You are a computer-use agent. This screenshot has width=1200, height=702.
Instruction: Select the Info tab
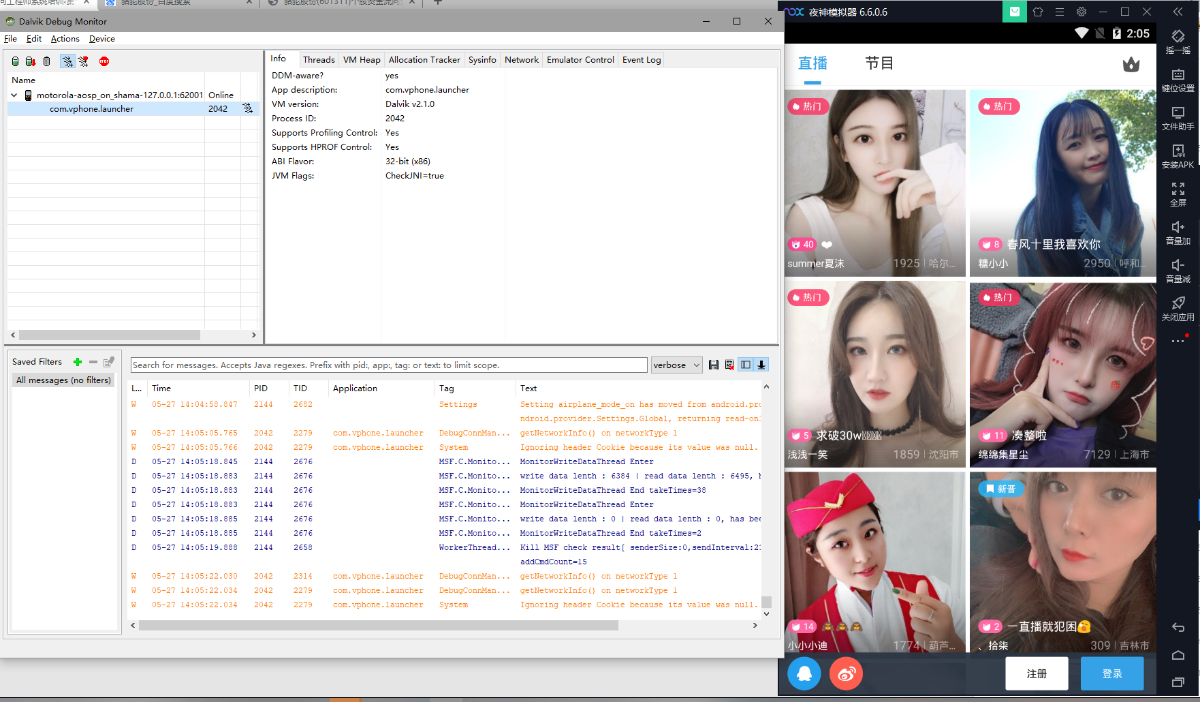point(279,59)
